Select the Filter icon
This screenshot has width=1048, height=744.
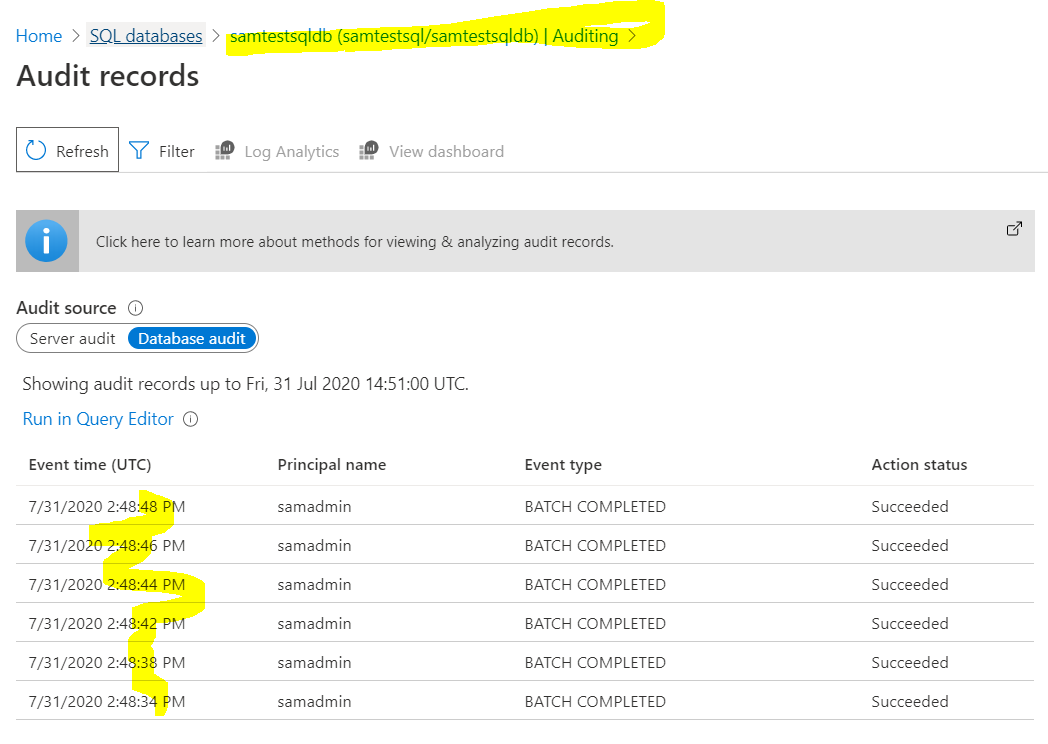(x=140, y=150)
